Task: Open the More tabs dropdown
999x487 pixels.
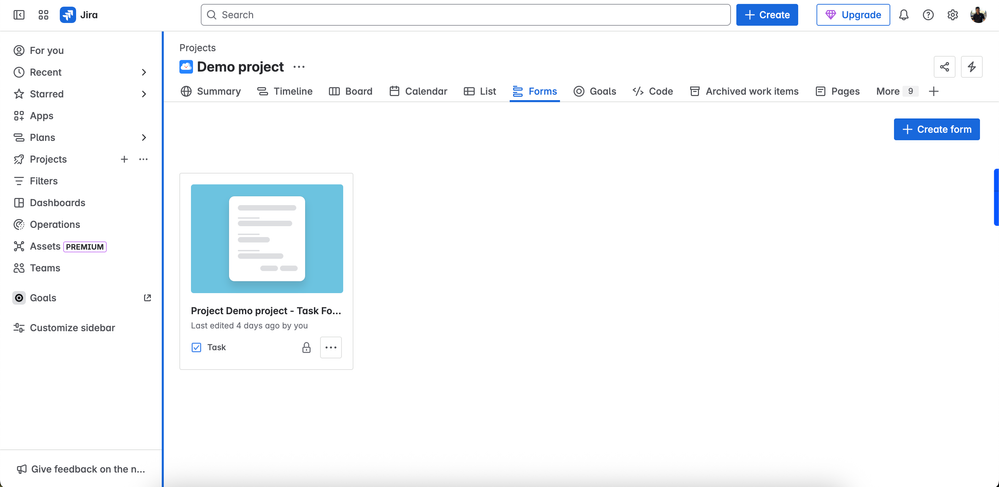Action: (x=897, y=91)
